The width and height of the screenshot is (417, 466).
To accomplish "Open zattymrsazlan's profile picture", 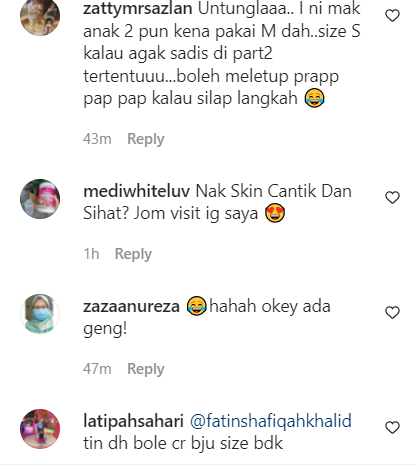I will pos(40,16).
